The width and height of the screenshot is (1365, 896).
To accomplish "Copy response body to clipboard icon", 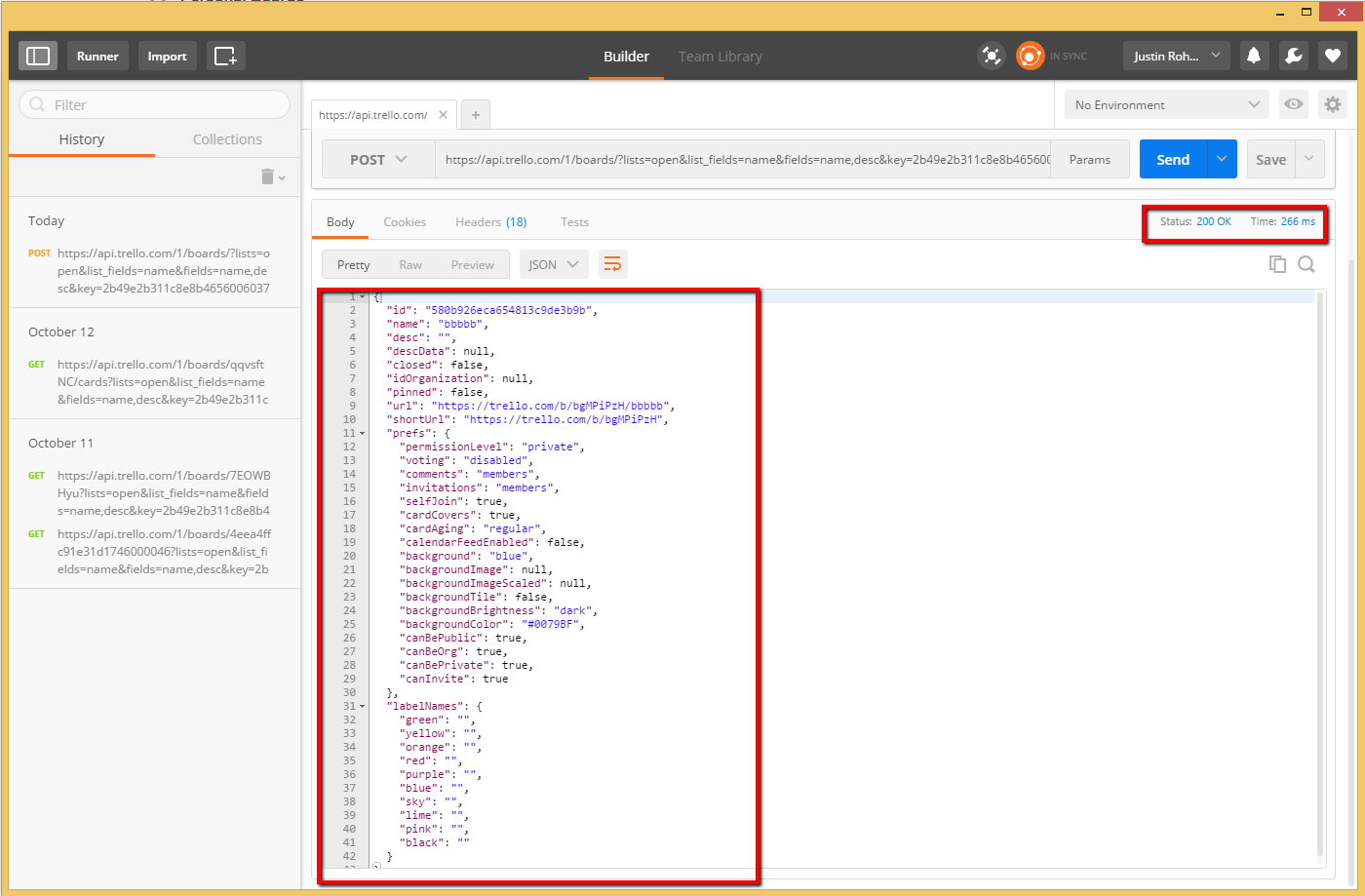I will [x=1277, y=264].
